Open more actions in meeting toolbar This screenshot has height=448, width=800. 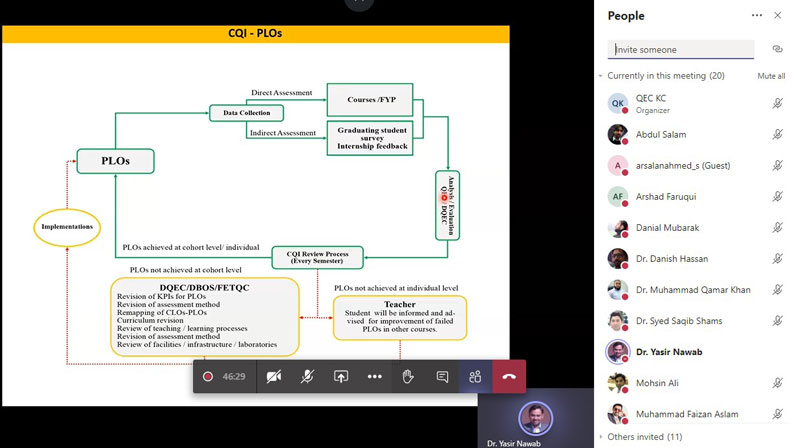374,377
